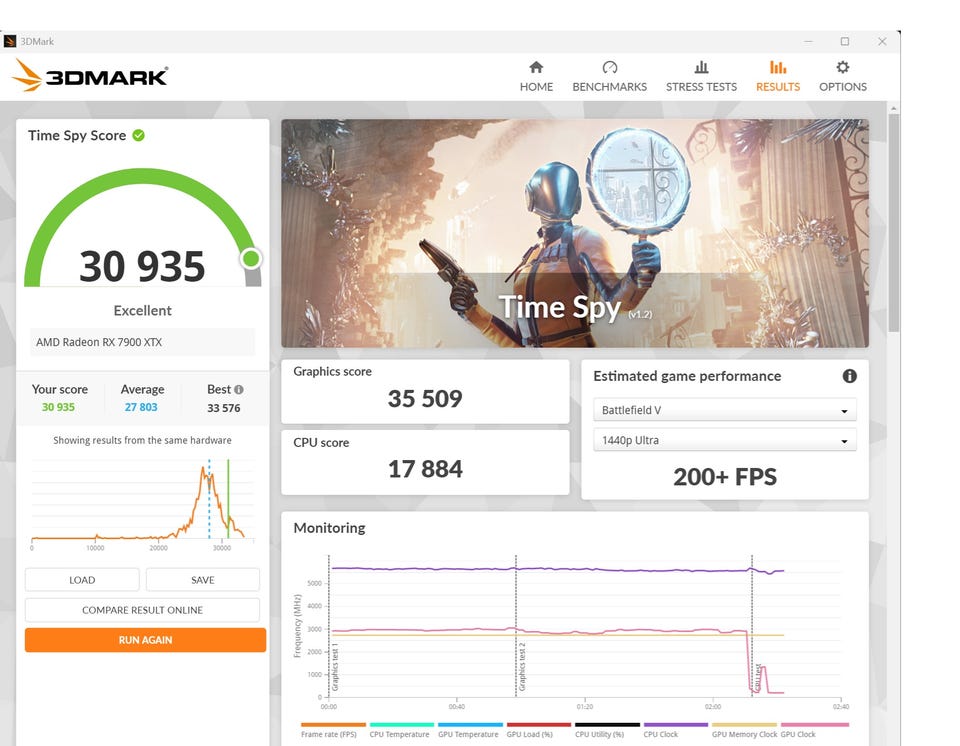Click the LOAD button
The image size is (960, 746).
point(82,580)
